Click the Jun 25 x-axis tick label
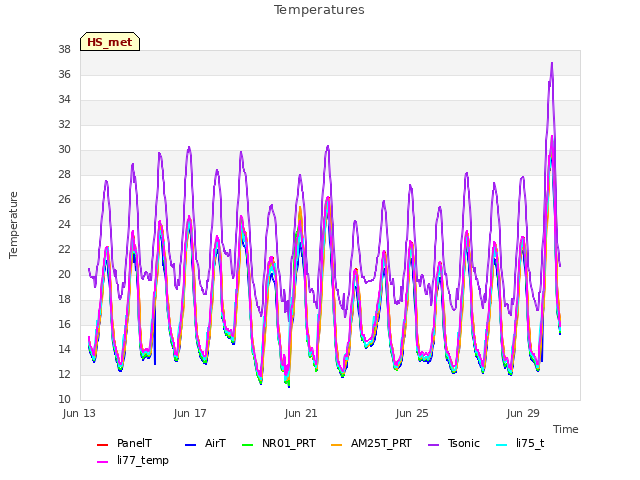The image size is (640, 480). [412, 413]
